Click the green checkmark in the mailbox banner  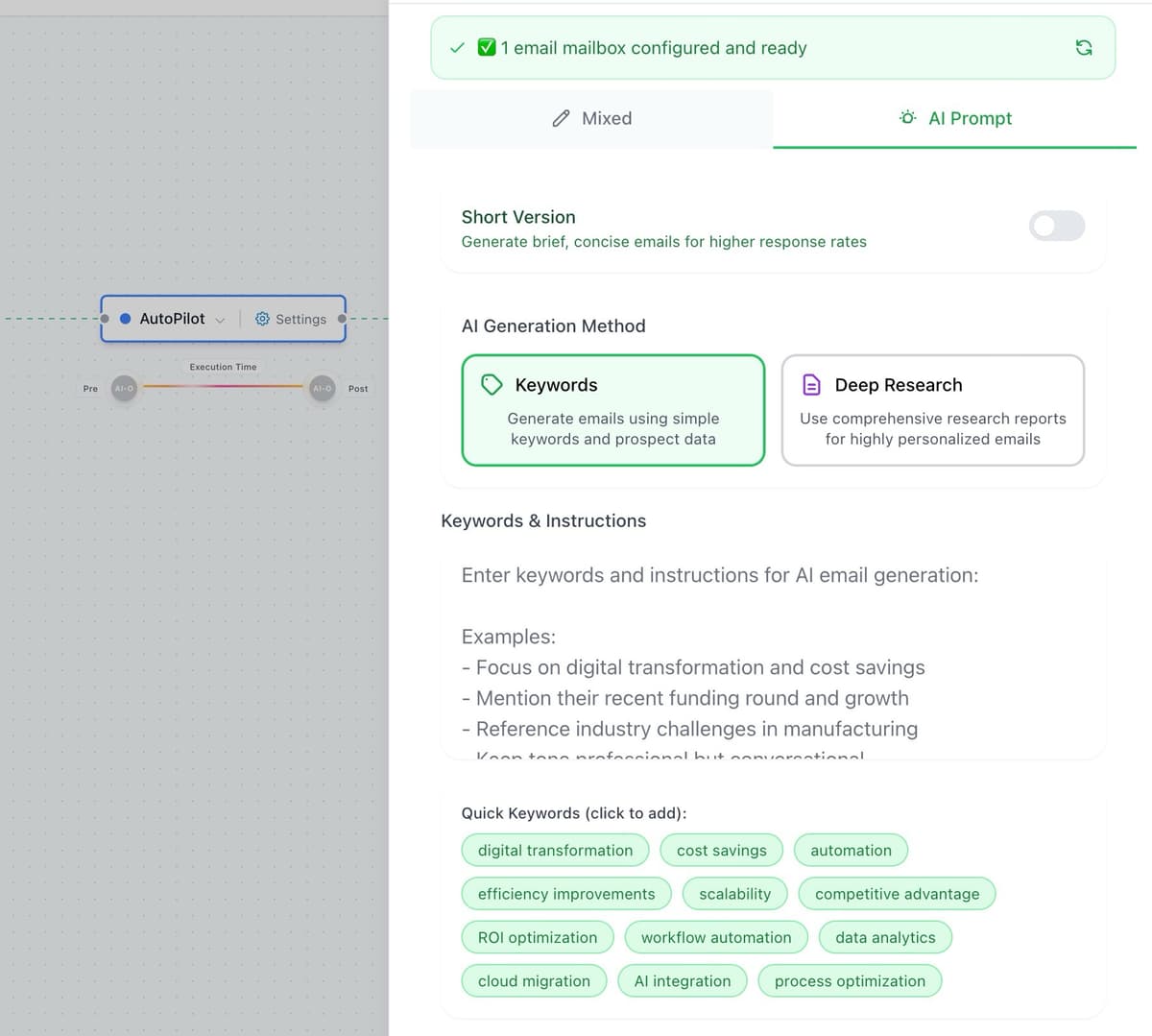[458, 47]
